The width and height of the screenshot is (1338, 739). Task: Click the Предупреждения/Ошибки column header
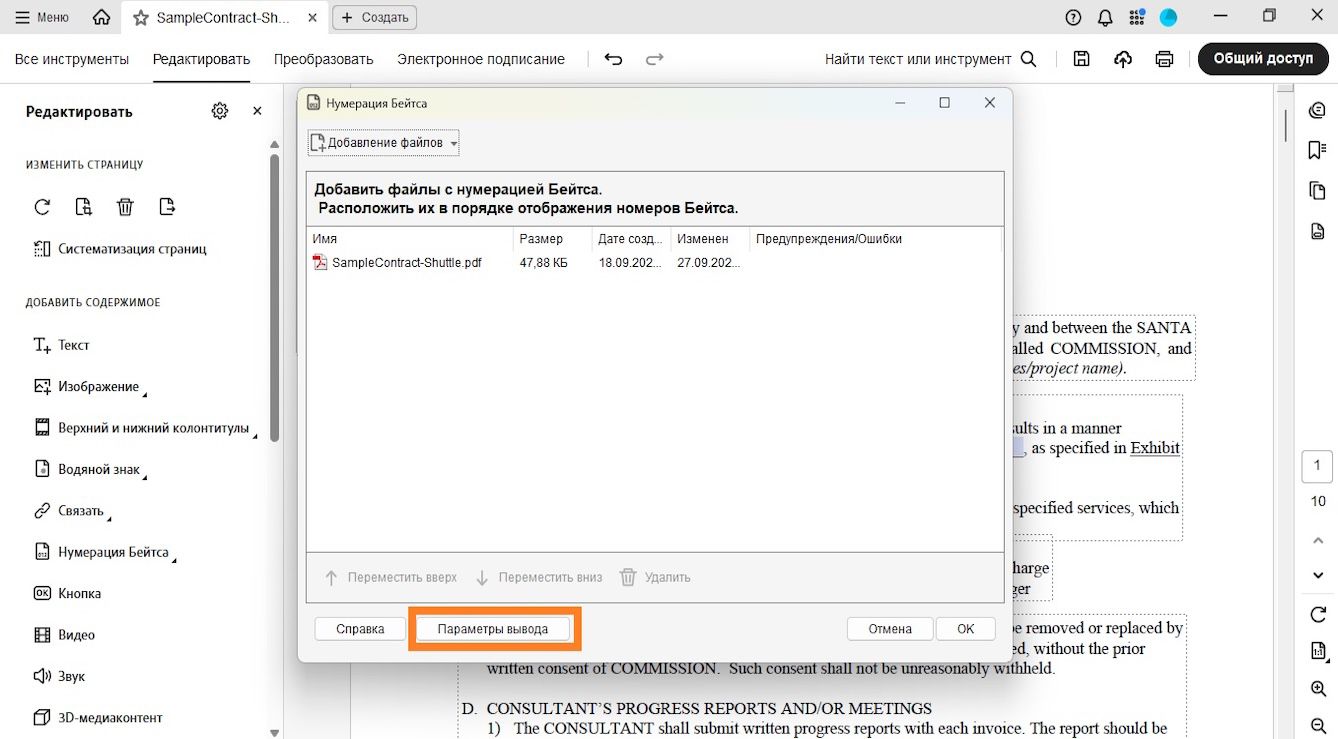[875, 239]
